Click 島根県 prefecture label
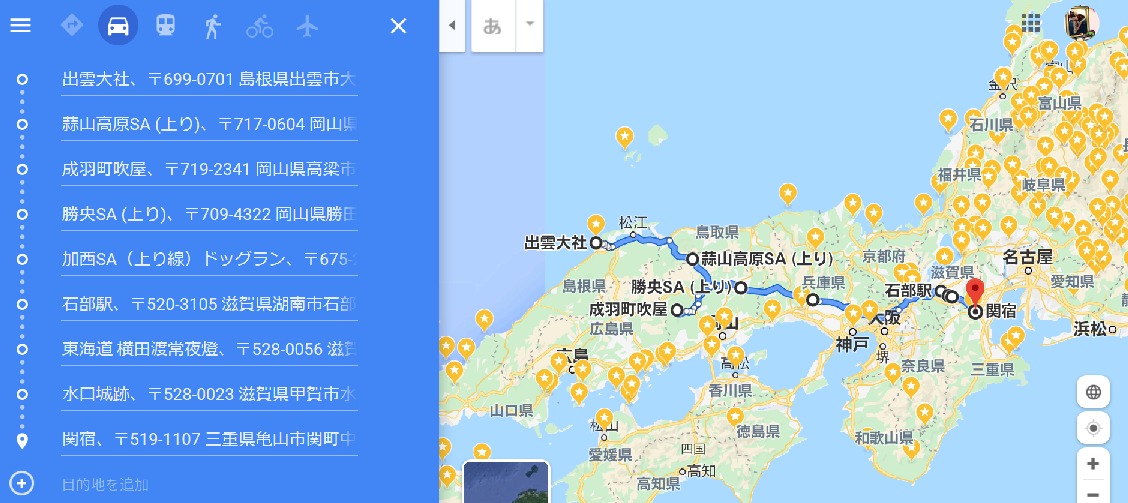The width and height of the screenshot is (1128, 503). (583, 285)
